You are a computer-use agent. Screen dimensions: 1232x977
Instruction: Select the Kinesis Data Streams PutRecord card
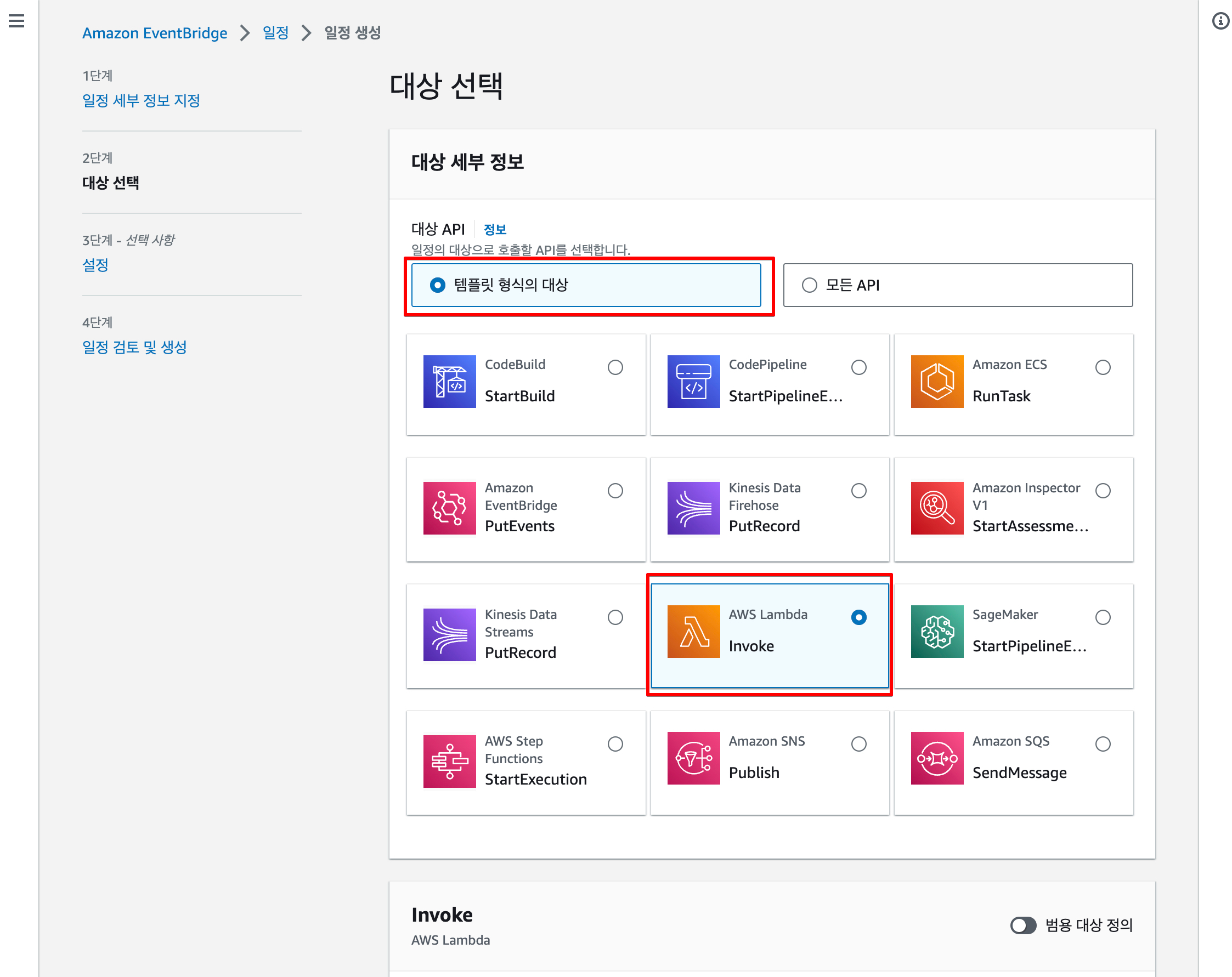[x=525, y=635]
